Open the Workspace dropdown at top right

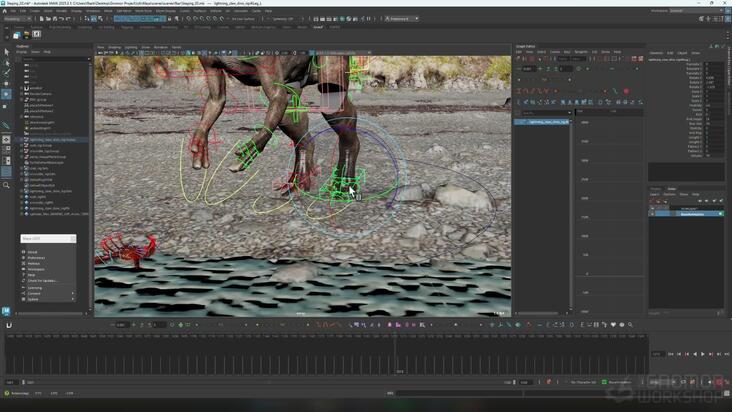pyautogui.click(x=697, y=10)
